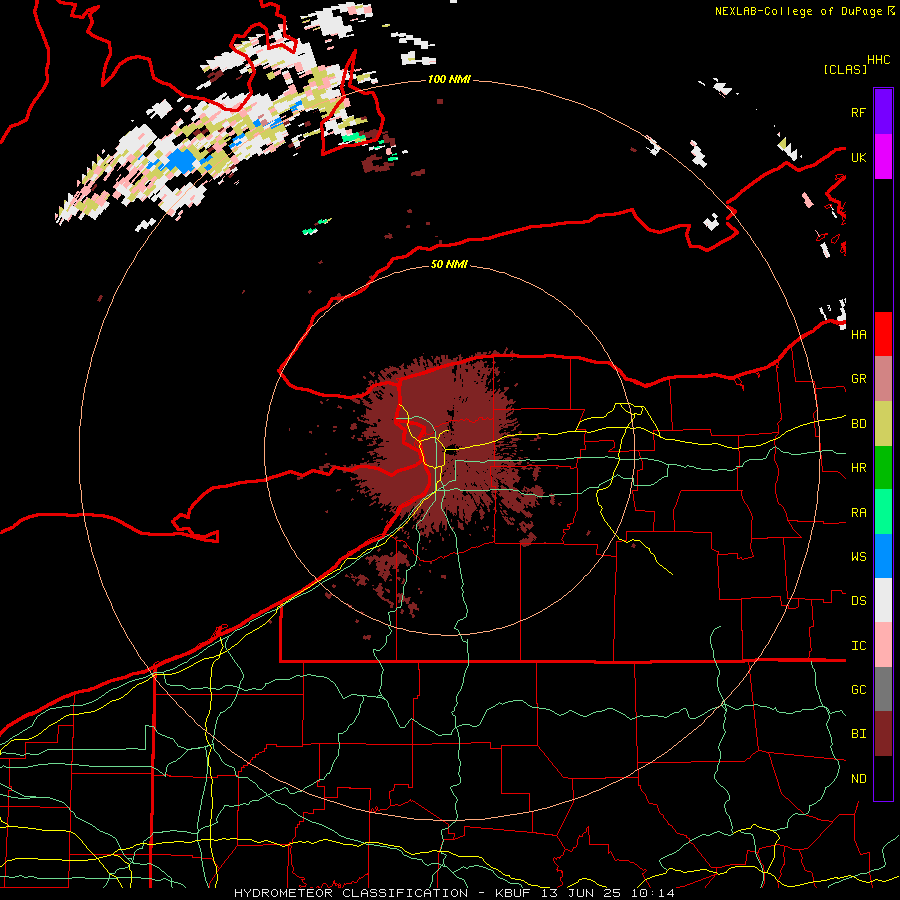Image resolution: width=900 pixels, height=900 pixels.
Task: Click the large blue wet snow echo
Action: pos(183,160)
